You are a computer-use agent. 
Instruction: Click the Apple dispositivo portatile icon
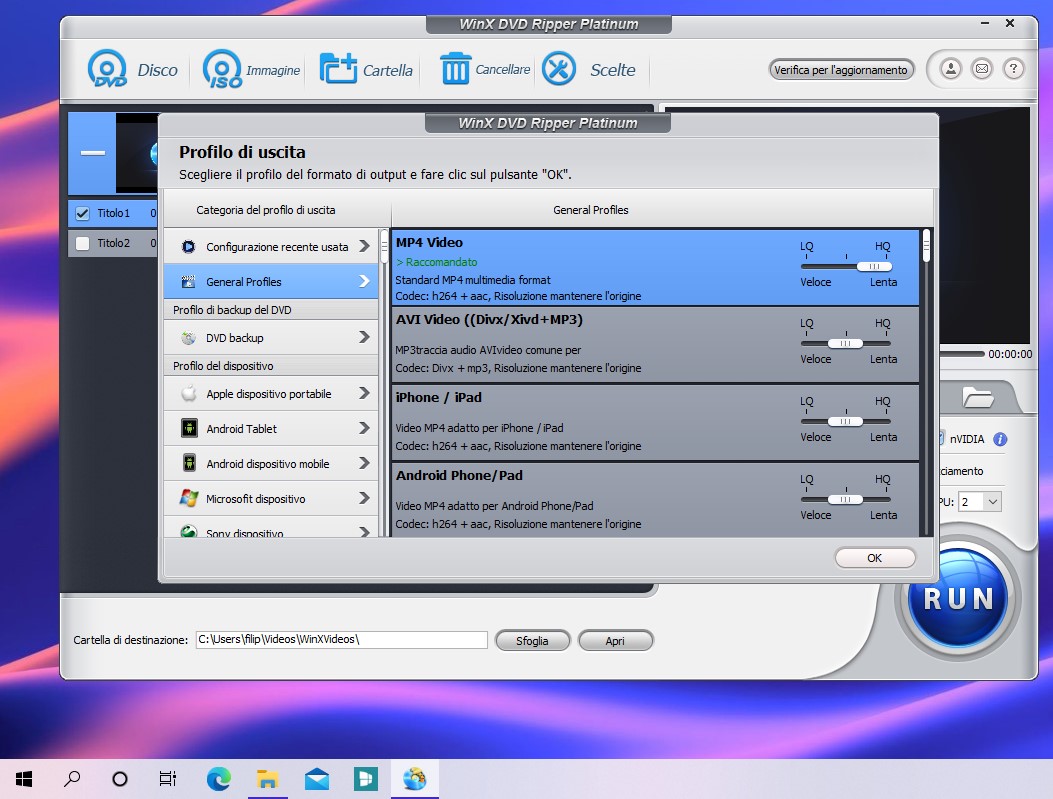tap(189, 393)
